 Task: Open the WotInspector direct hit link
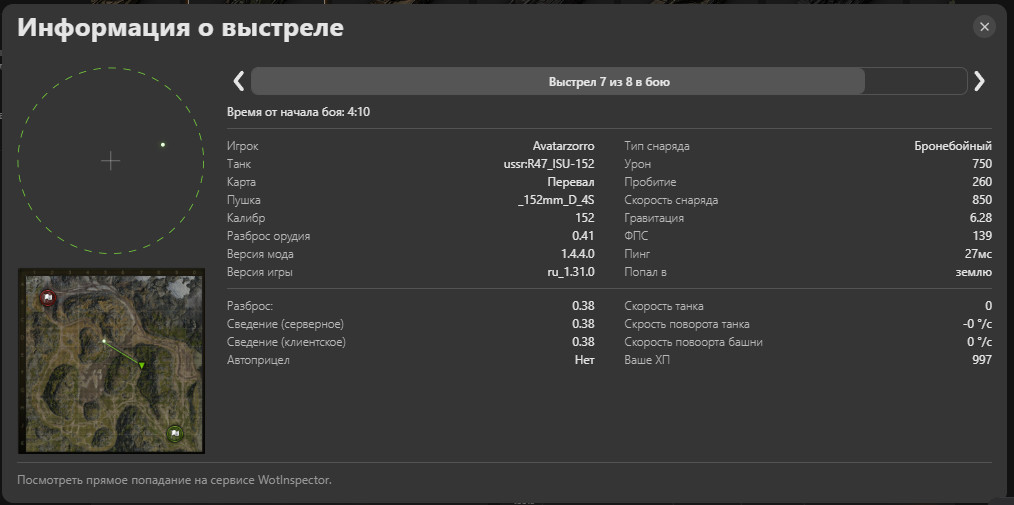click(x=174, y=480)
